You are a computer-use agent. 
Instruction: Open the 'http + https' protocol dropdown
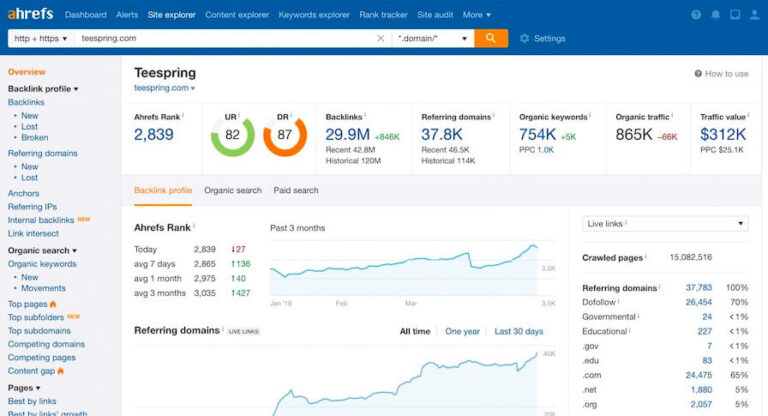tap(41, 38)
